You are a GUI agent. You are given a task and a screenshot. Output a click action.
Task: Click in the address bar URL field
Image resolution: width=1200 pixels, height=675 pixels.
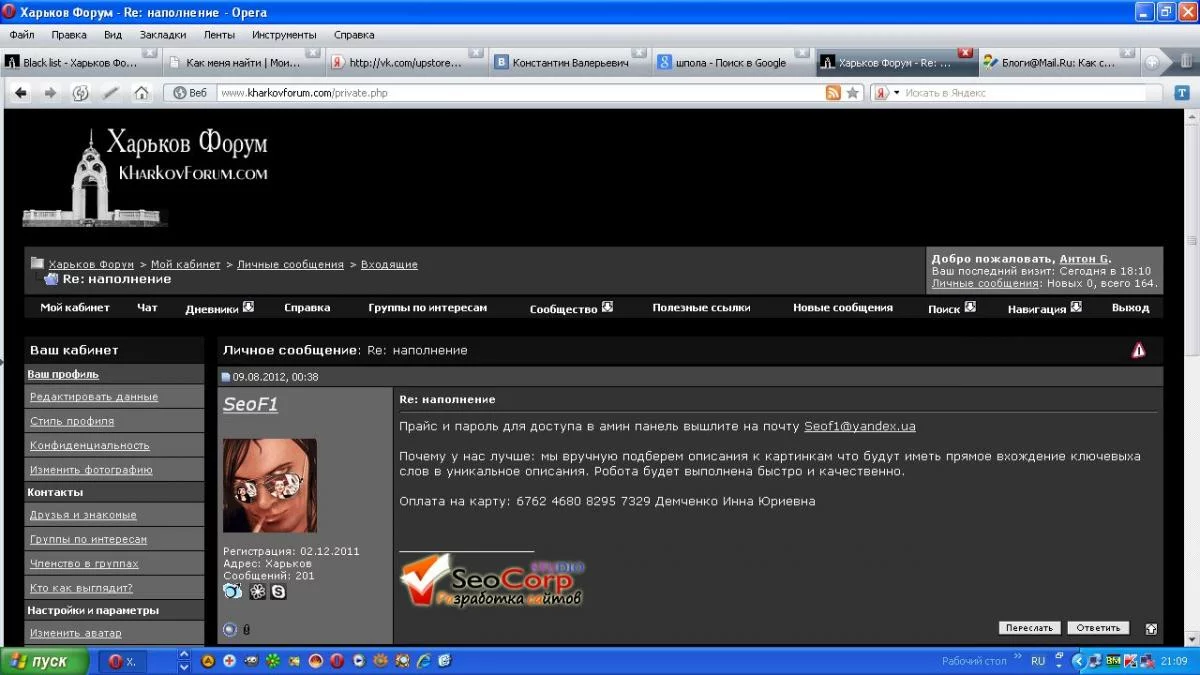click(520, 93)
